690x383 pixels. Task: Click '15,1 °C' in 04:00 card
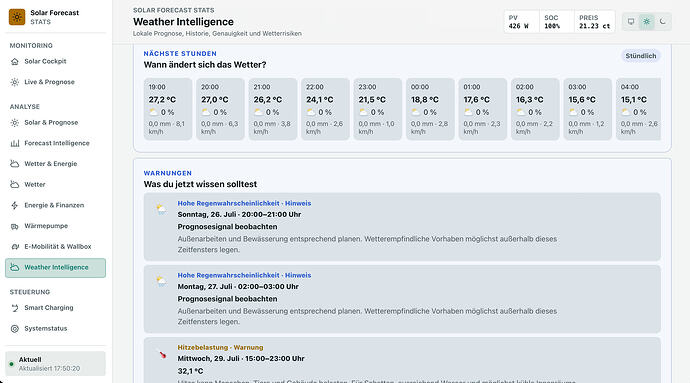(634, 100)
